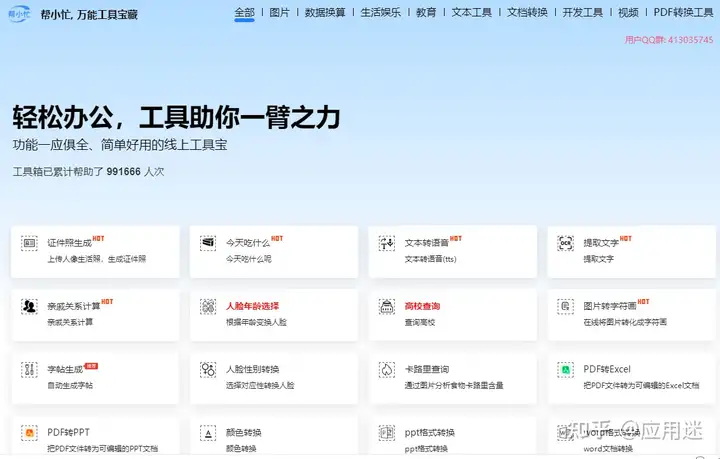Screen dimensions: 720x459
Task: Open the PDF转Excel tool title
Action: (607, 369)
